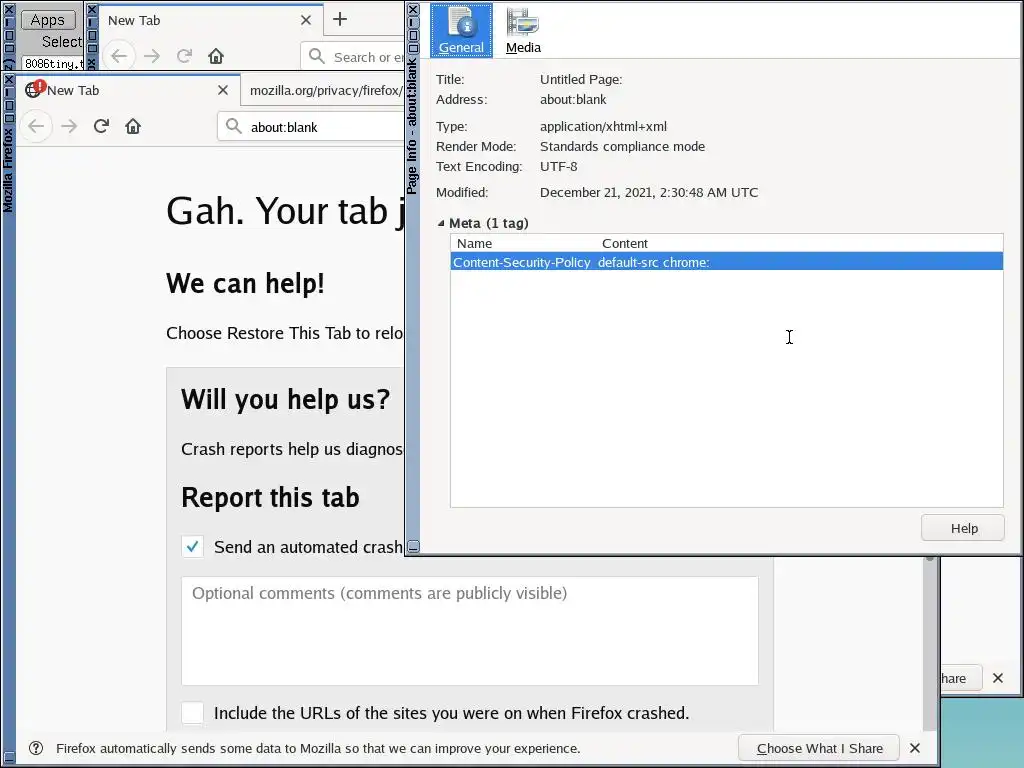Click the Title value Untitled Page:
1024x768 pixels.
click(581, 79)
